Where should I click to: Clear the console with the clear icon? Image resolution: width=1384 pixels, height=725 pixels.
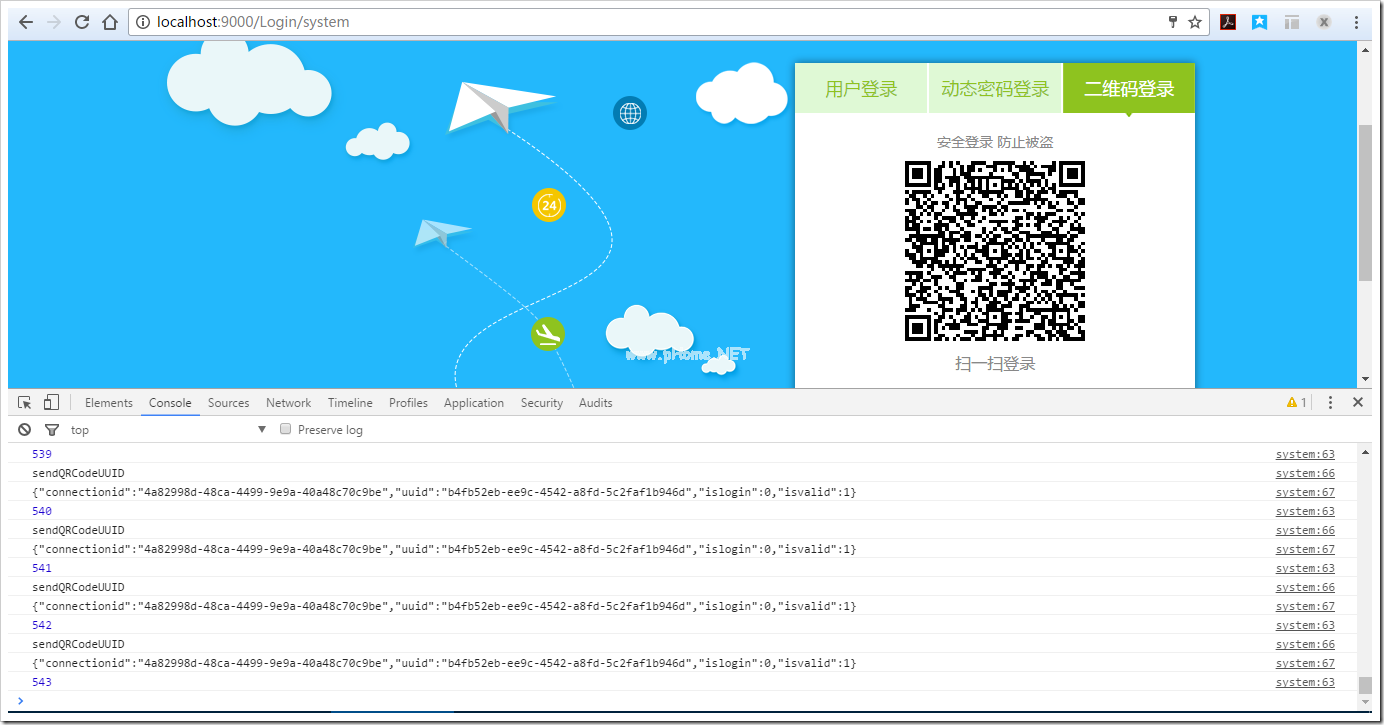click(25, 430)
